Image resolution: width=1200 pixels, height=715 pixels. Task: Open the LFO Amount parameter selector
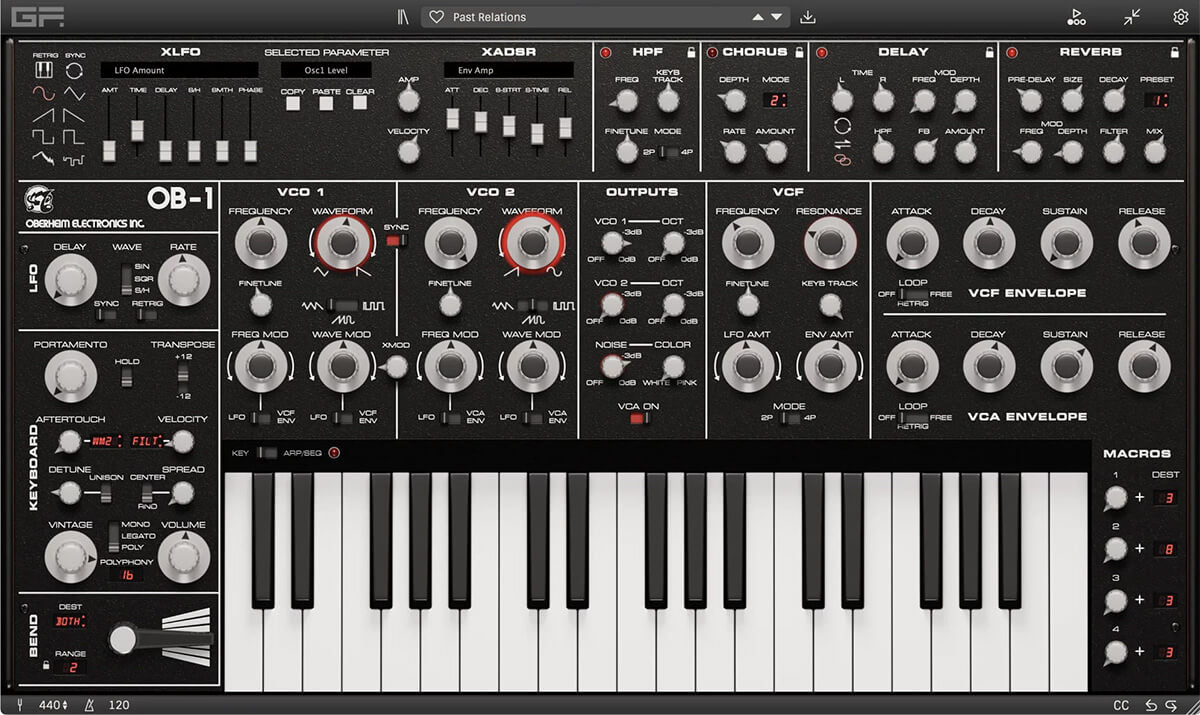pos(180,70)
